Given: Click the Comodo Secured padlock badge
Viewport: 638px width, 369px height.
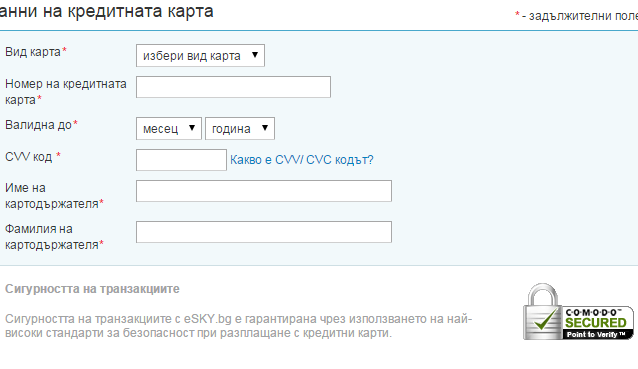Looking at the screenshot, I should 578,312.
